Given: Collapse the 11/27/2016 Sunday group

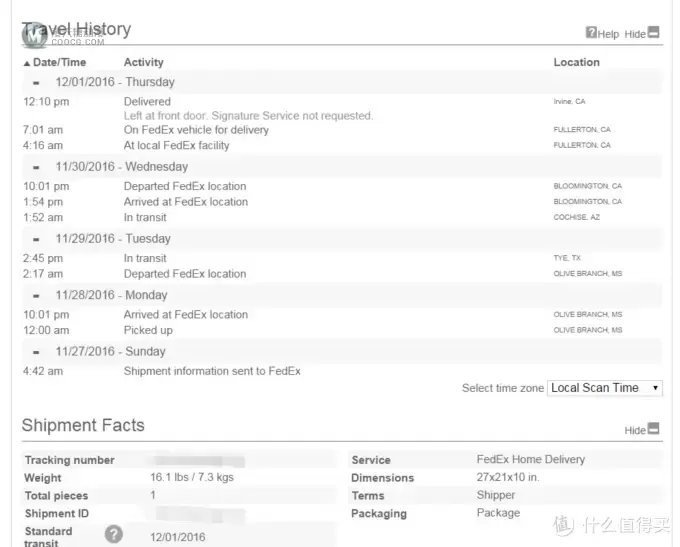Looking at the screenshot, I should 36,352.
